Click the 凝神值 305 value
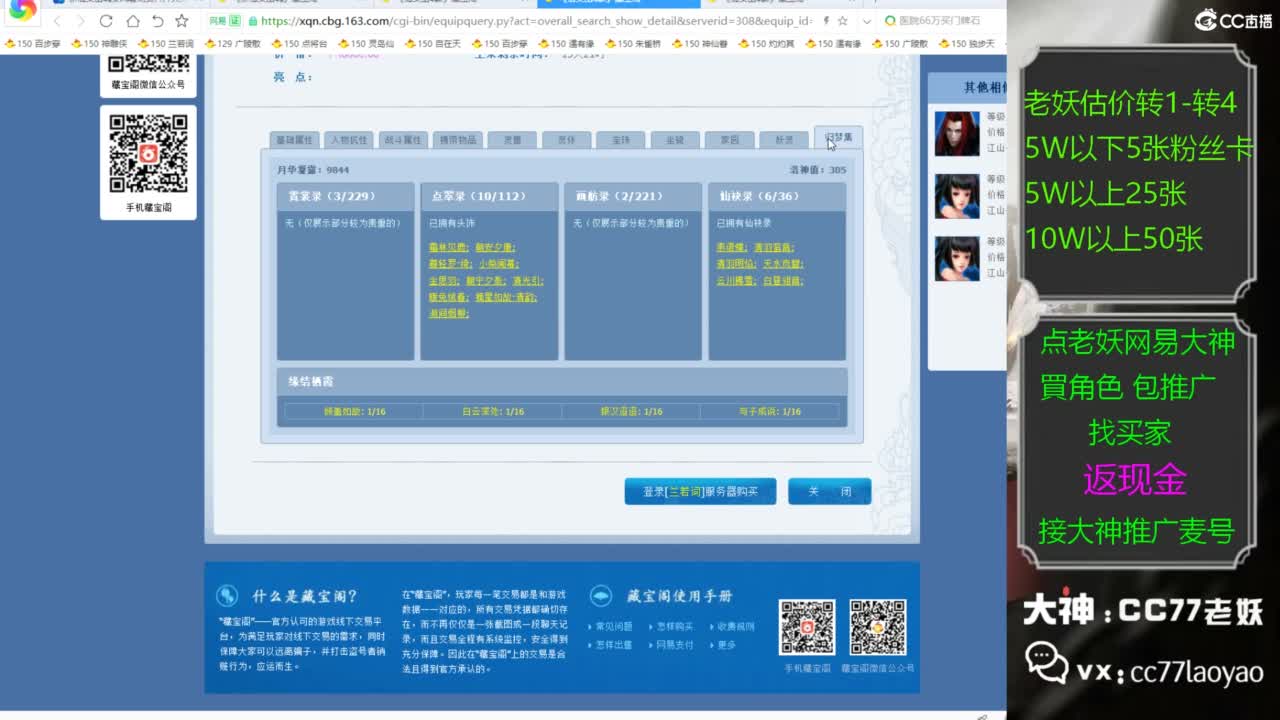Viewport: 1280px width, 720px height. (817, 170)
